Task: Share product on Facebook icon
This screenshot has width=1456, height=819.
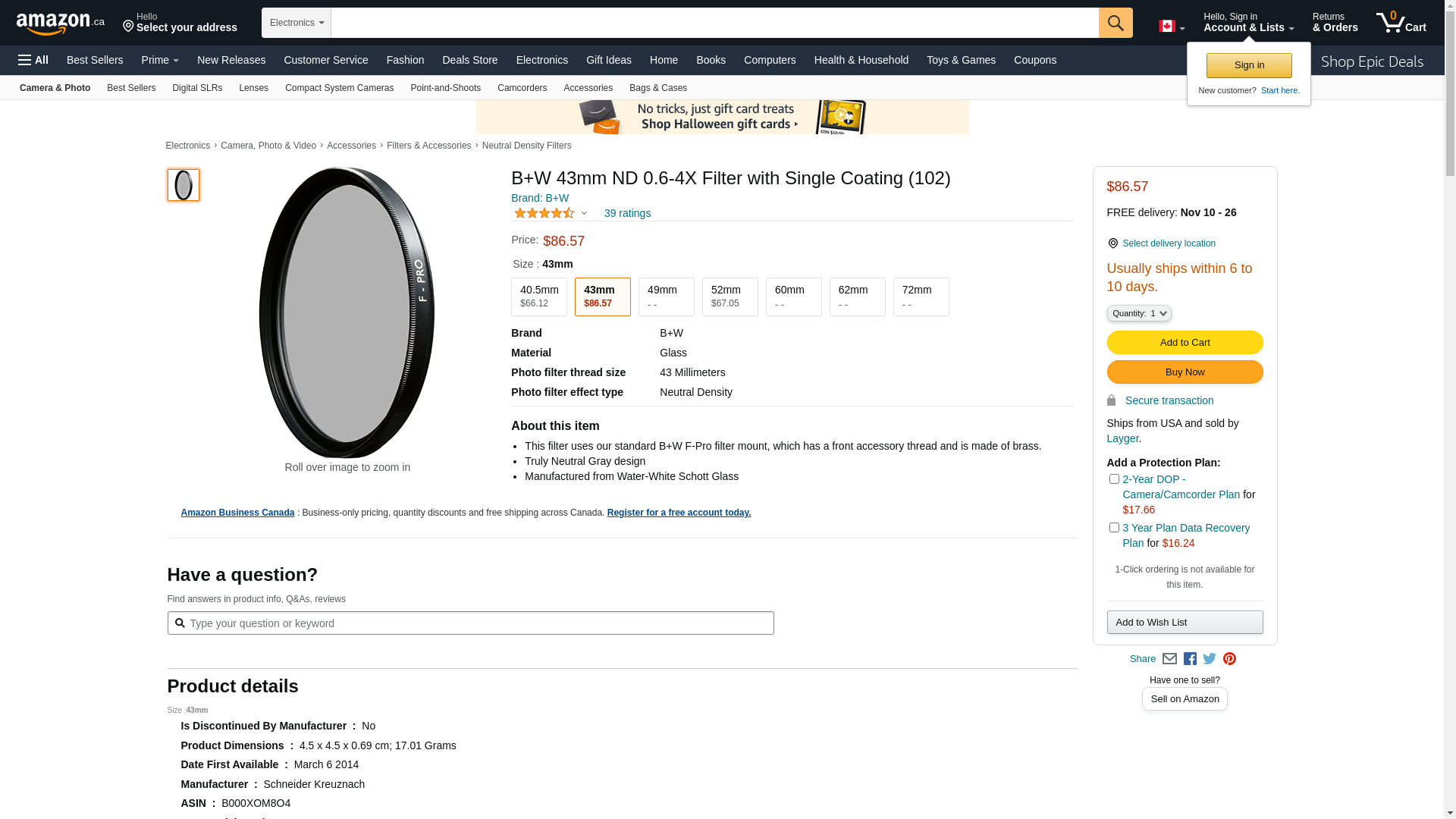Action: coord(1190,659)
